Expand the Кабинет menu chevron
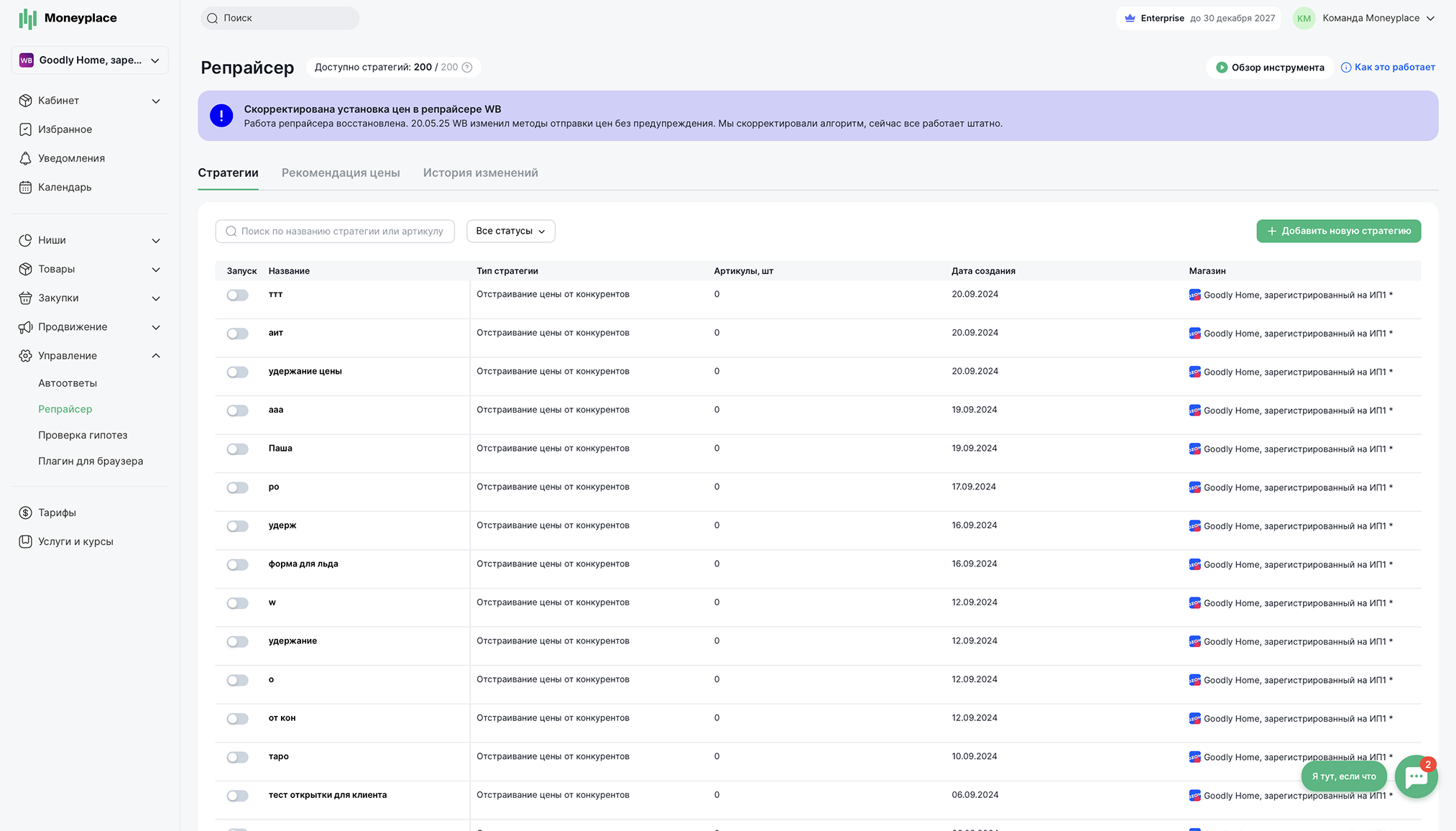This screenshot has height=831, width=1456. (156, 101)
